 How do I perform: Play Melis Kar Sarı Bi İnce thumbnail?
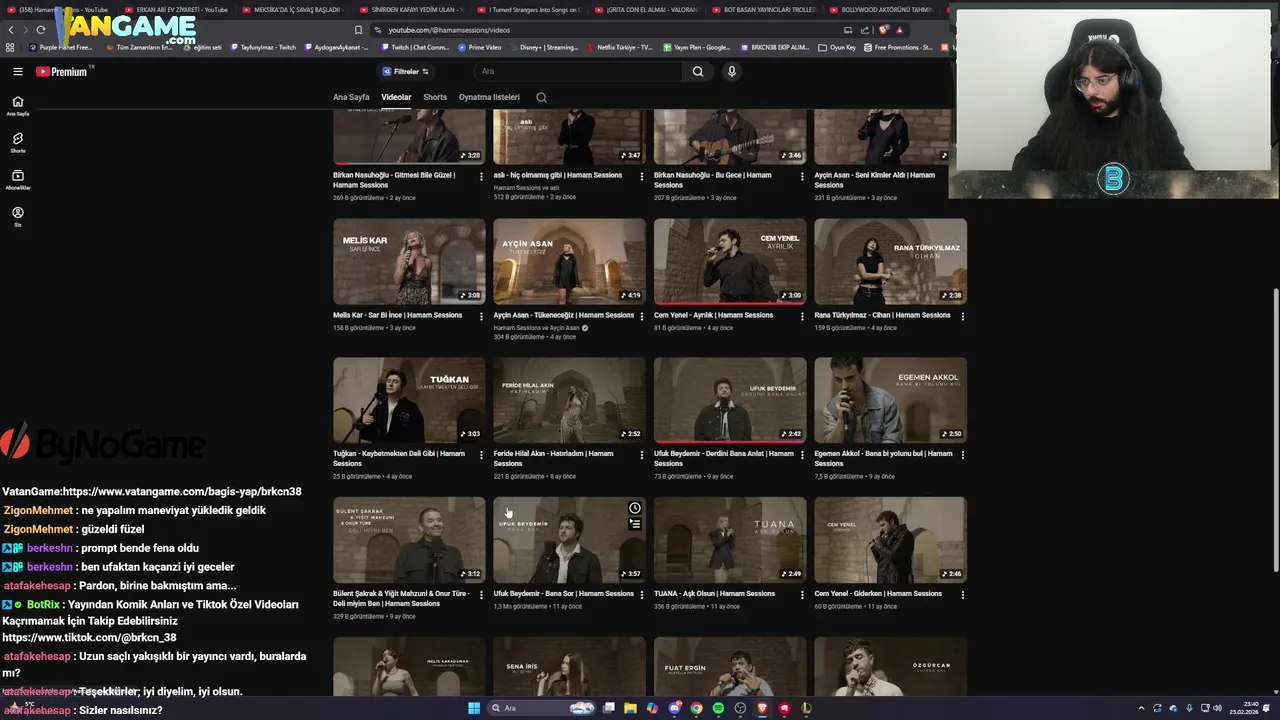[409, 261]
